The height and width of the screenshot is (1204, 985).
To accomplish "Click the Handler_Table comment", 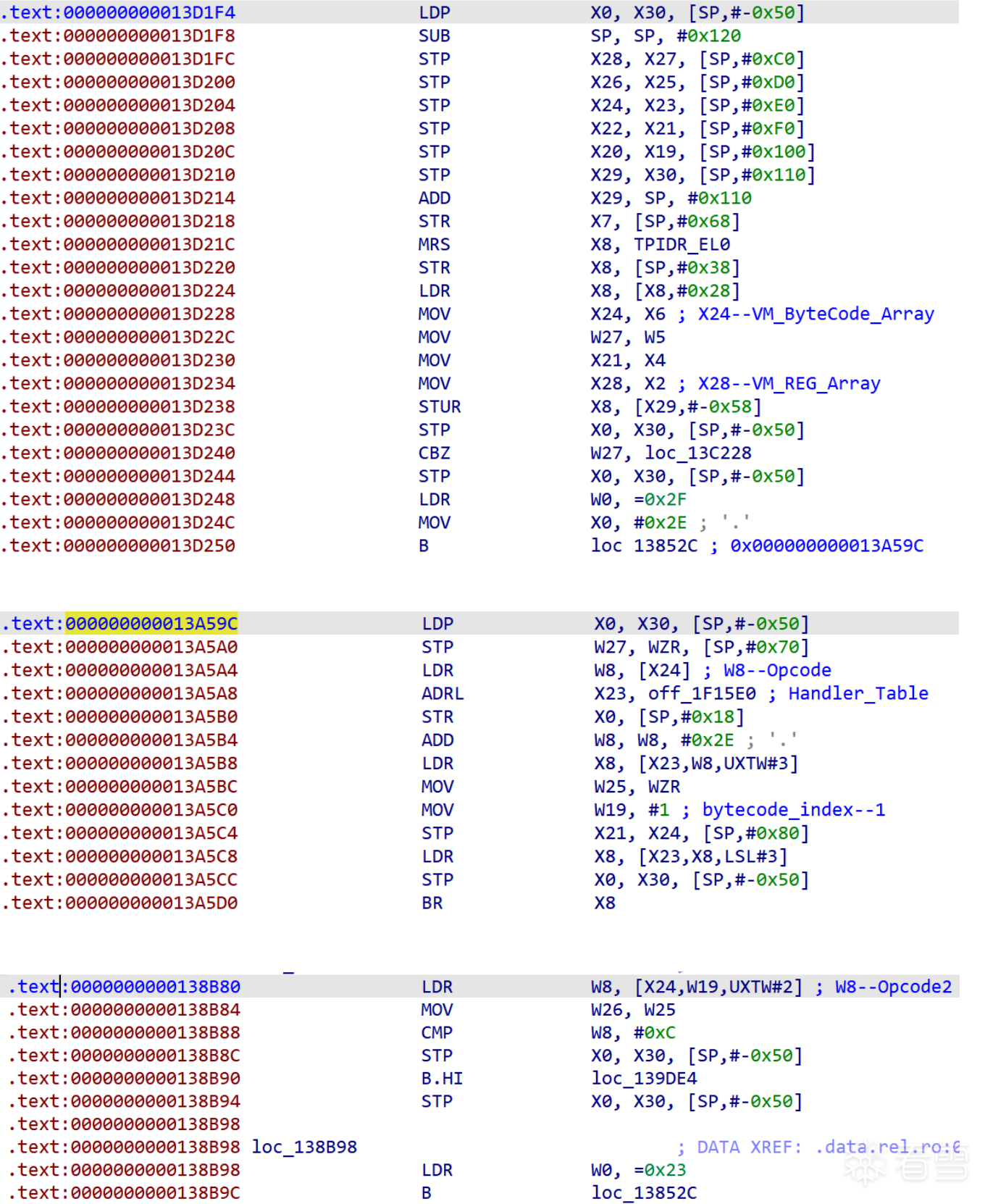I will (858, 693).
